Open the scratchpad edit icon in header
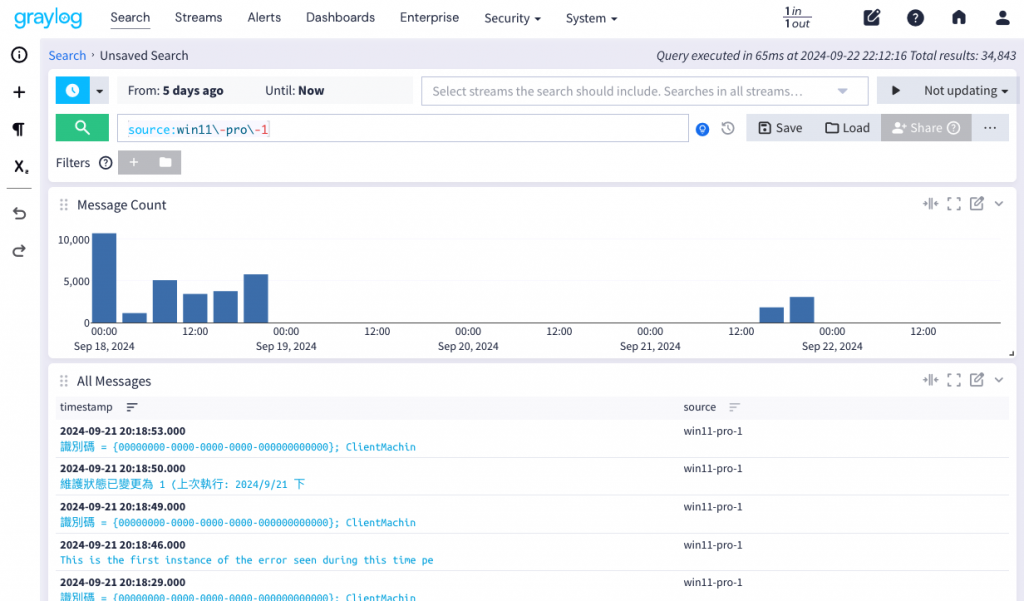The width and height of the screenshot is (1024, 601). coord(871,18)
